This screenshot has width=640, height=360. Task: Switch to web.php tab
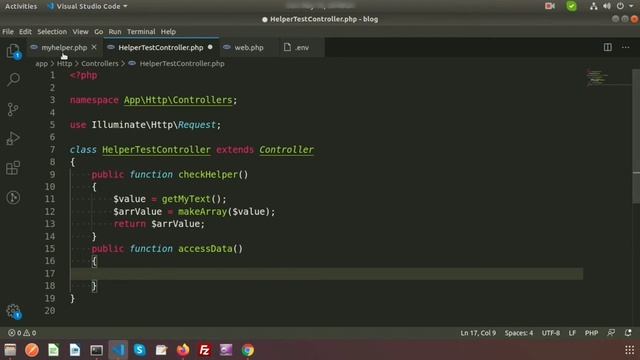pyautogui.click(x=249, y=47)
